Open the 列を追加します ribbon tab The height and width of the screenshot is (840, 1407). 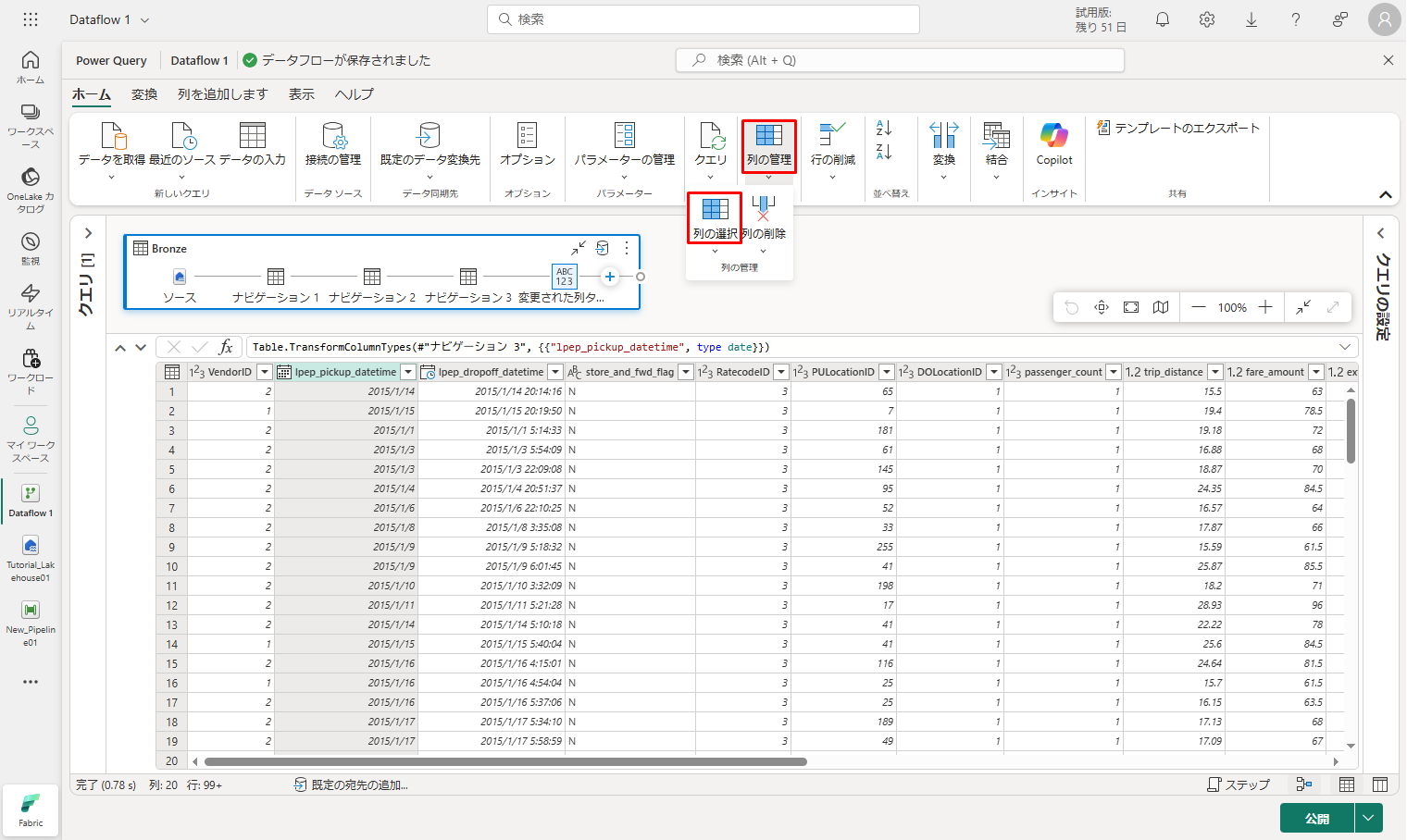(x=222, y=94)
